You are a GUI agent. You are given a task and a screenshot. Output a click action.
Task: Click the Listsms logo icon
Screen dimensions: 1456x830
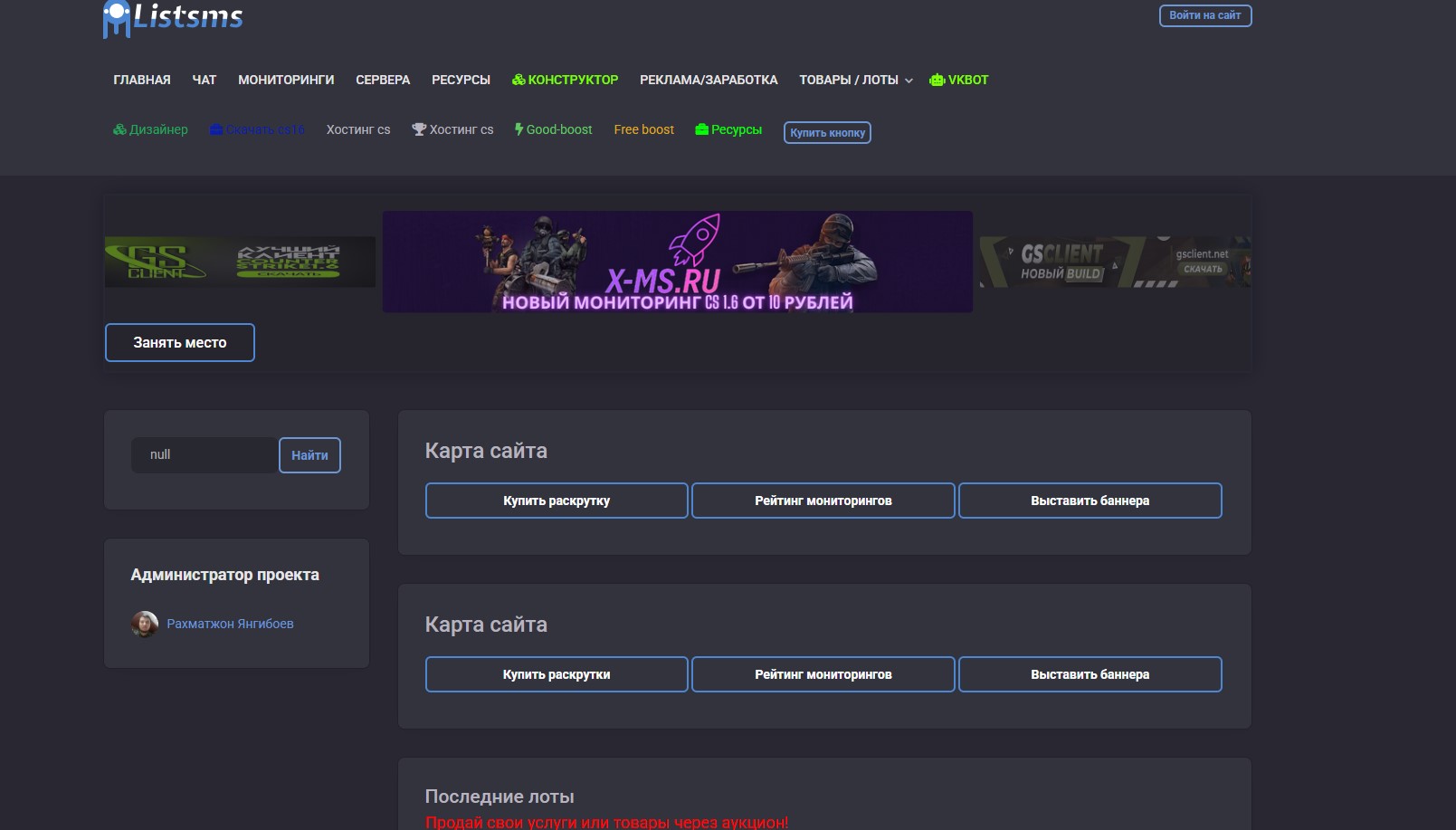pyautogui.click(x=117, y=18)
